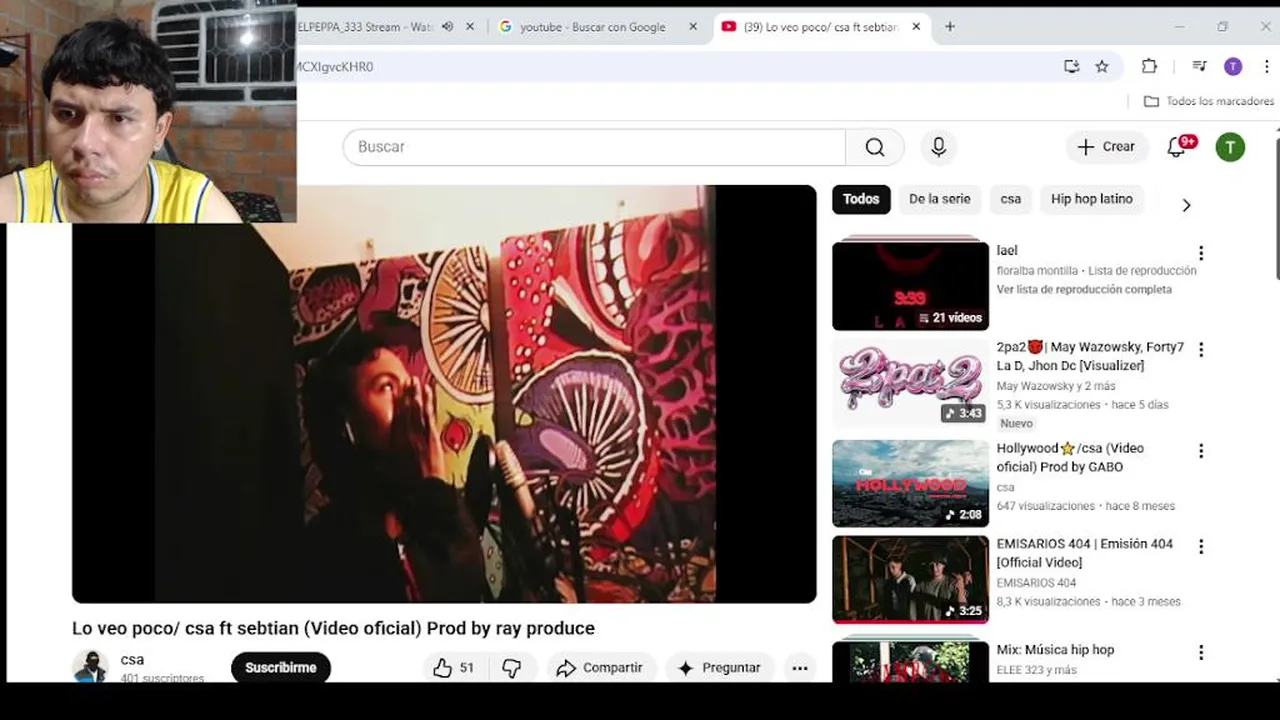The height and width of the screenshot is (720, 1280).
Task: Open Todos los marcadores folder
Action: pyautogui.click(x=1209, y=102)
